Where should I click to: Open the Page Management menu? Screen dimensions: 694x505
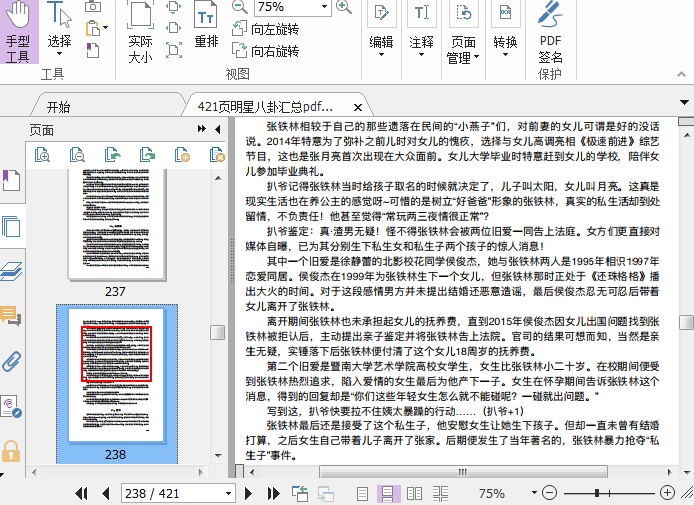tap(463, 32)
